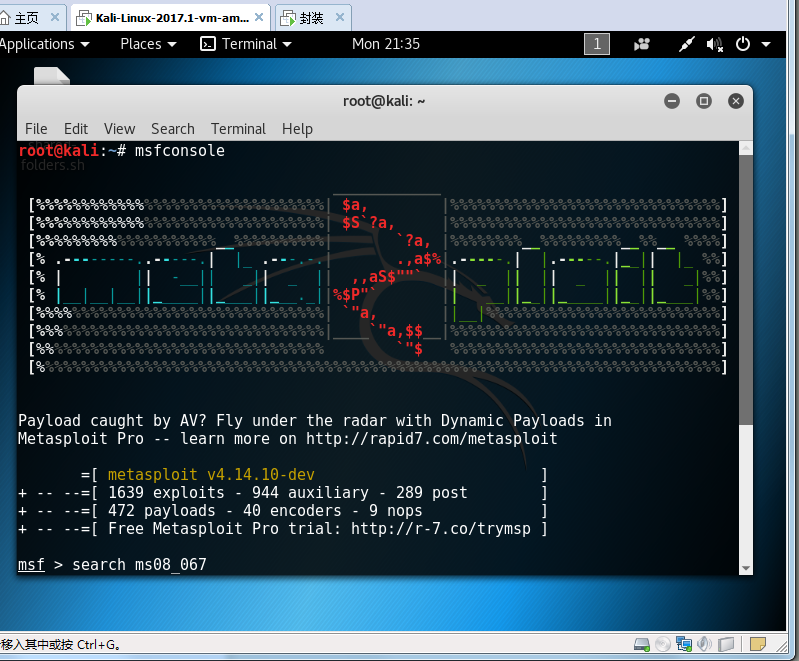Click the VMware CD/DVD drive status icon
The height and width of the screenshot is (661, 799).
[663, 645]
